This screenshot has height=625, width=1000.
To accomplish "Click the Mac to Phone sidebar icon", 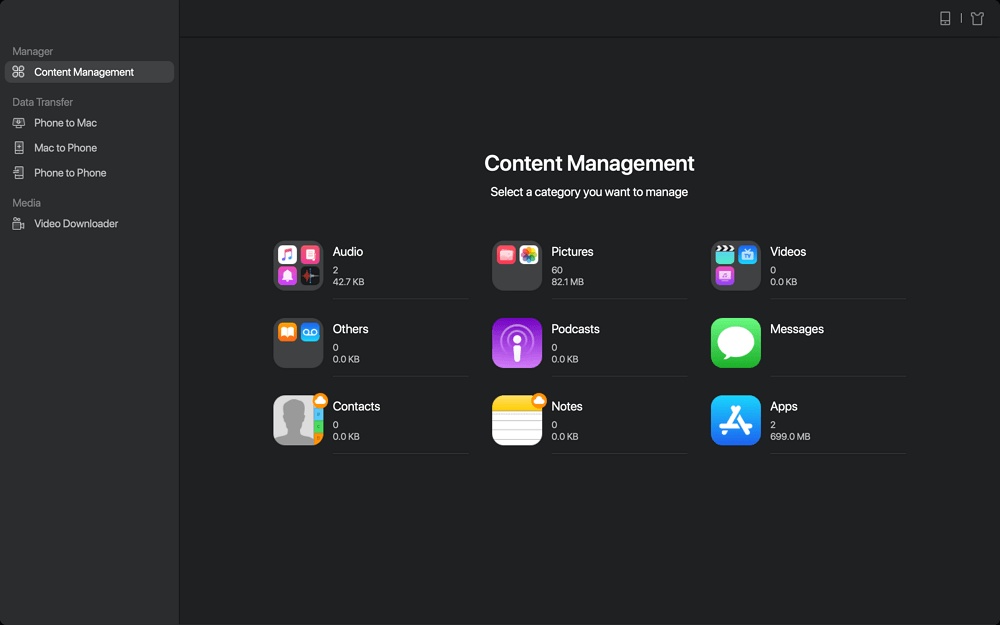I will (x=18, y=148).
